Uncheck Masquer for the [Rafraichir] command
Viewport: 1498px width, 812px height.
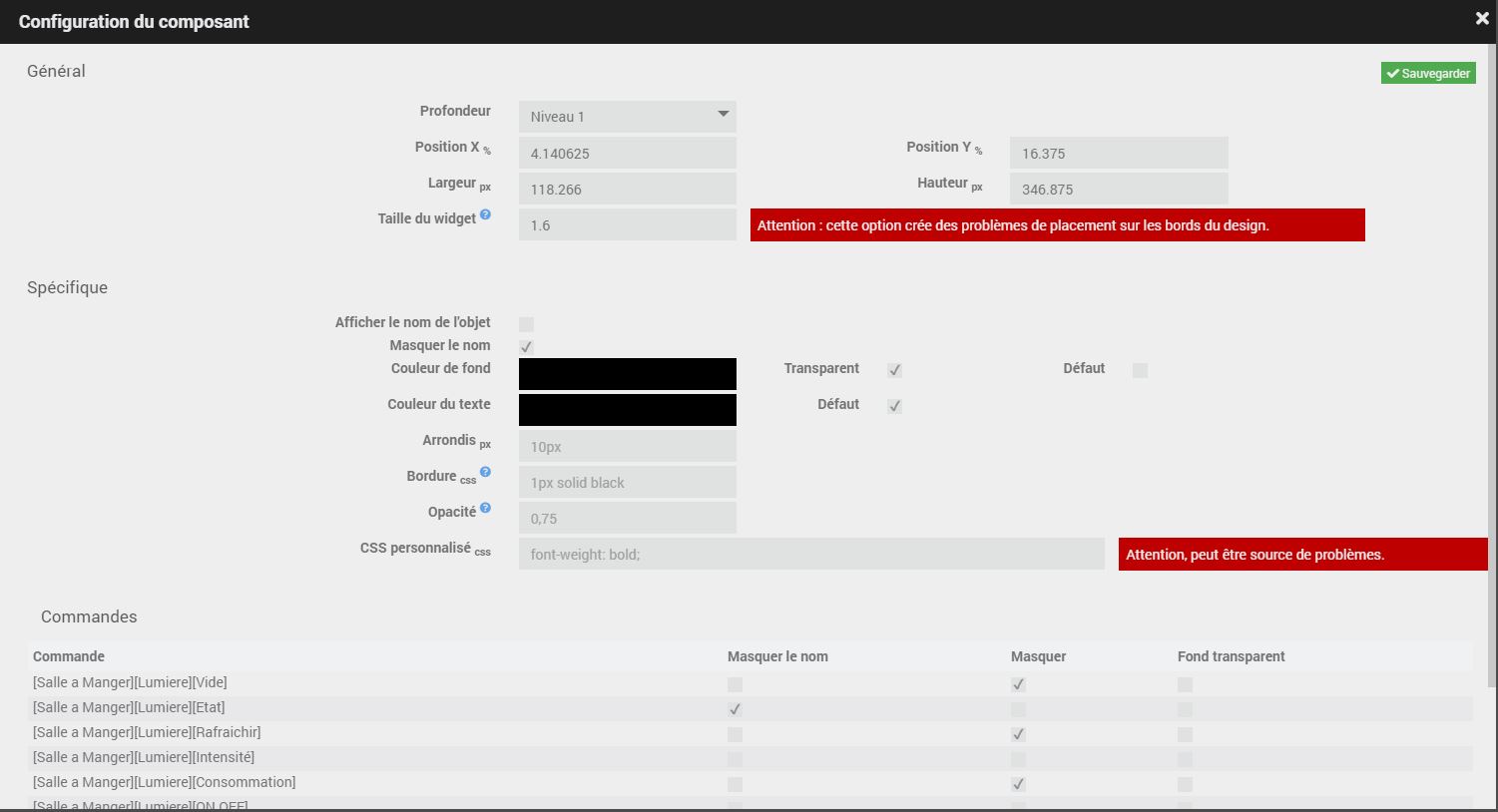click(1018, 734)
